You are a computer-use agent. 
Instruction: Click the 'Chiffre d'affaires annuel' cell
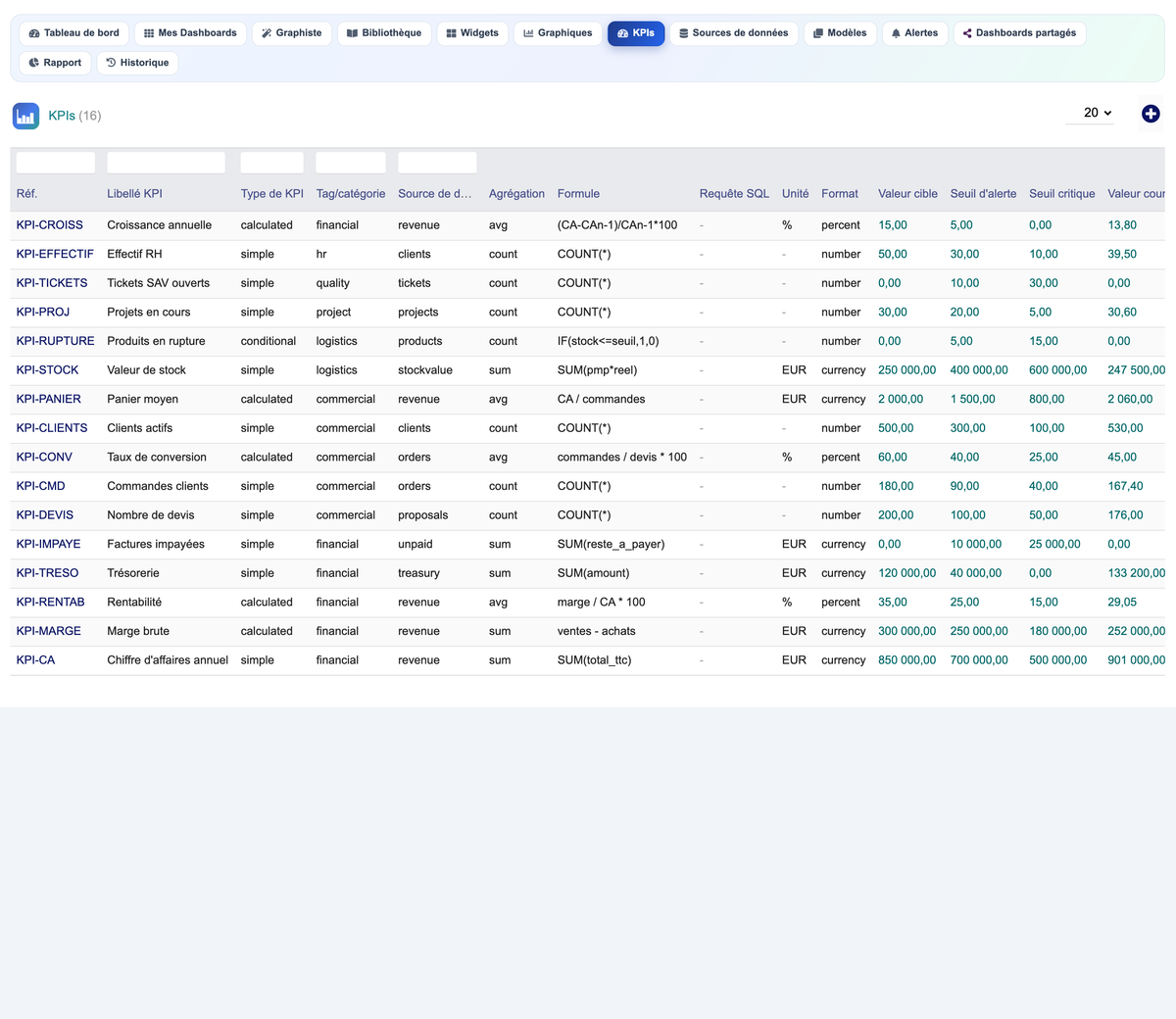168,660
